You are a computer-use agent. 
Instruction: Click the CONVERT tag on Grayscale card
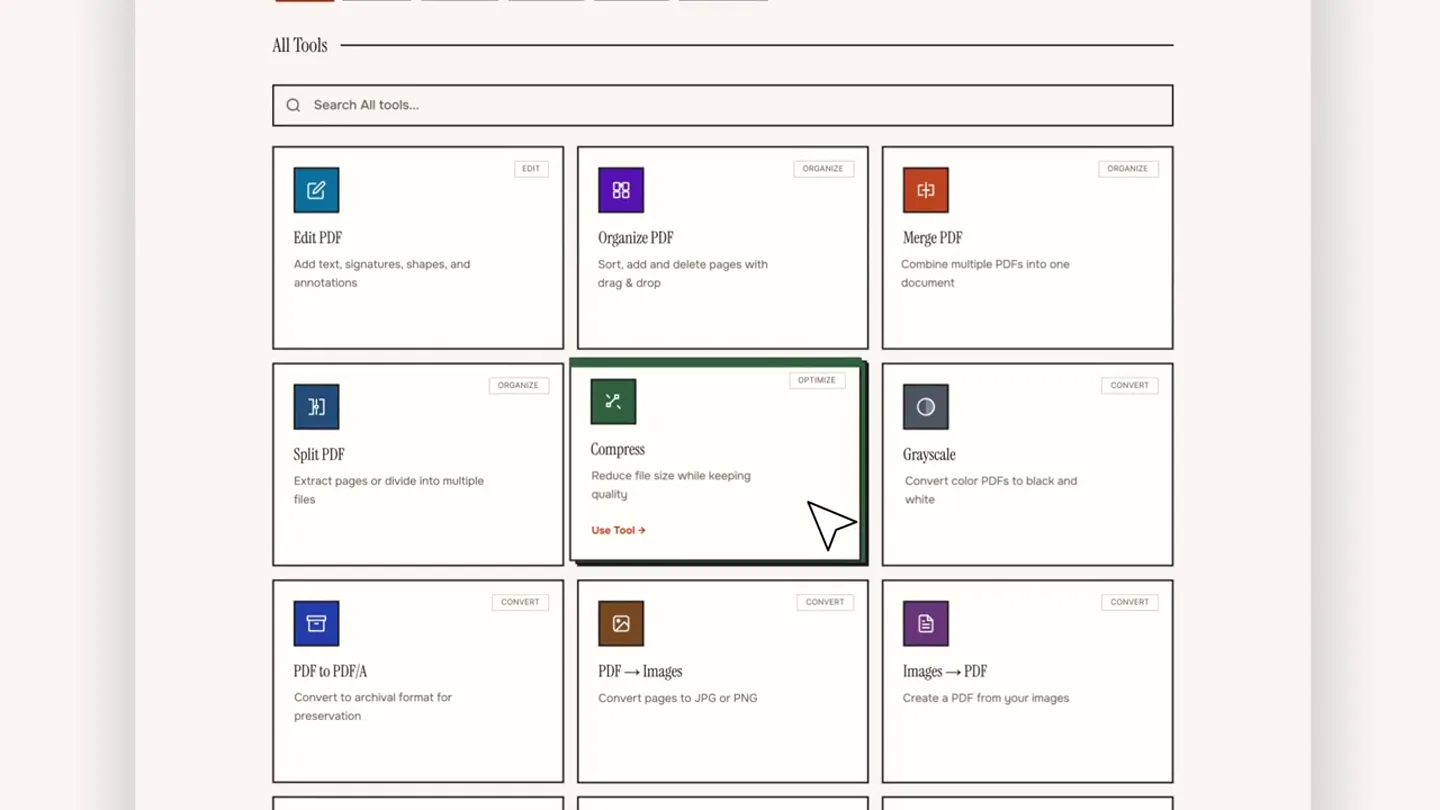1130,385
